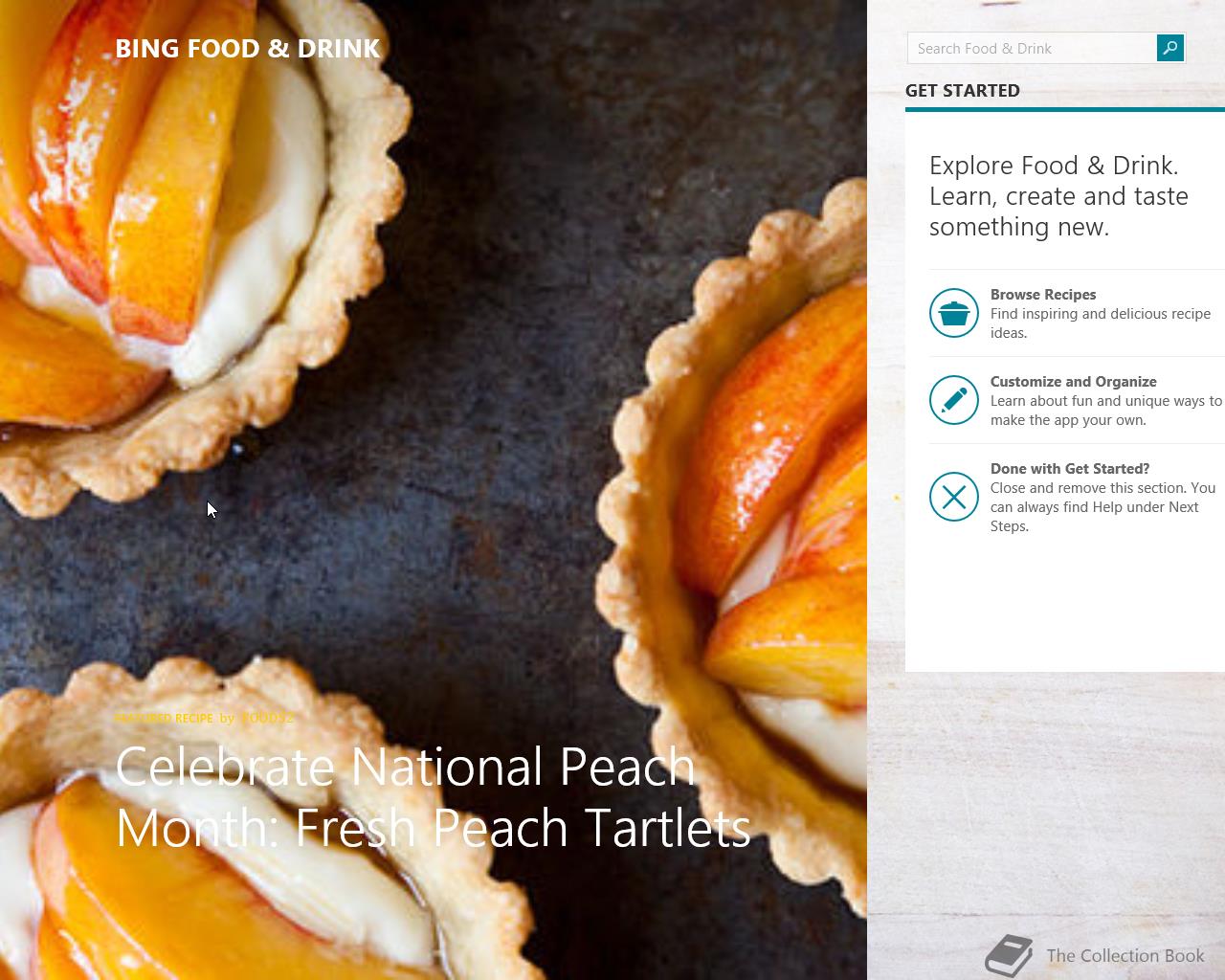The width and height of the screenshot is (1225, 980).
Task: Click the magnifier search button
Action: point(1169,48)
